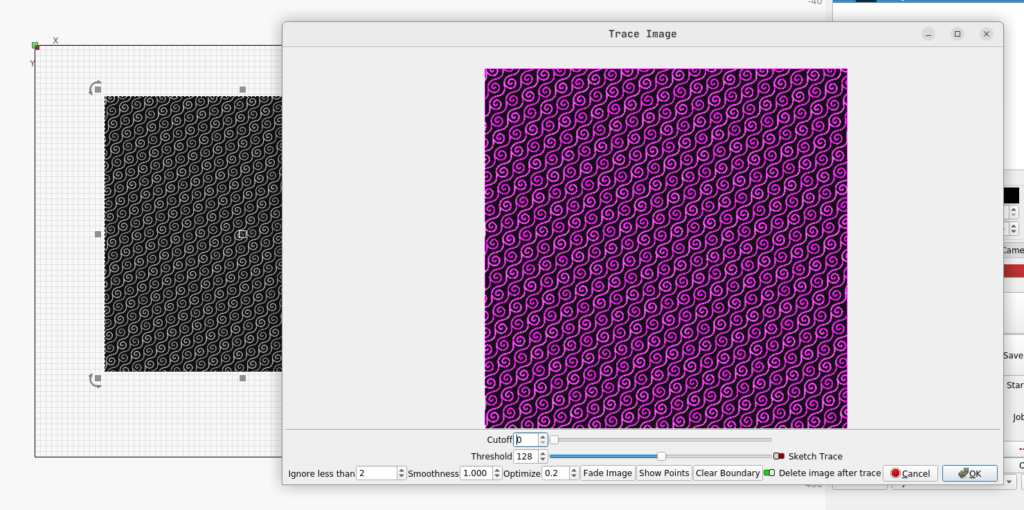Click the Optimize spinner arrows
1024x510 pixels.
click(x=573, y=473)
